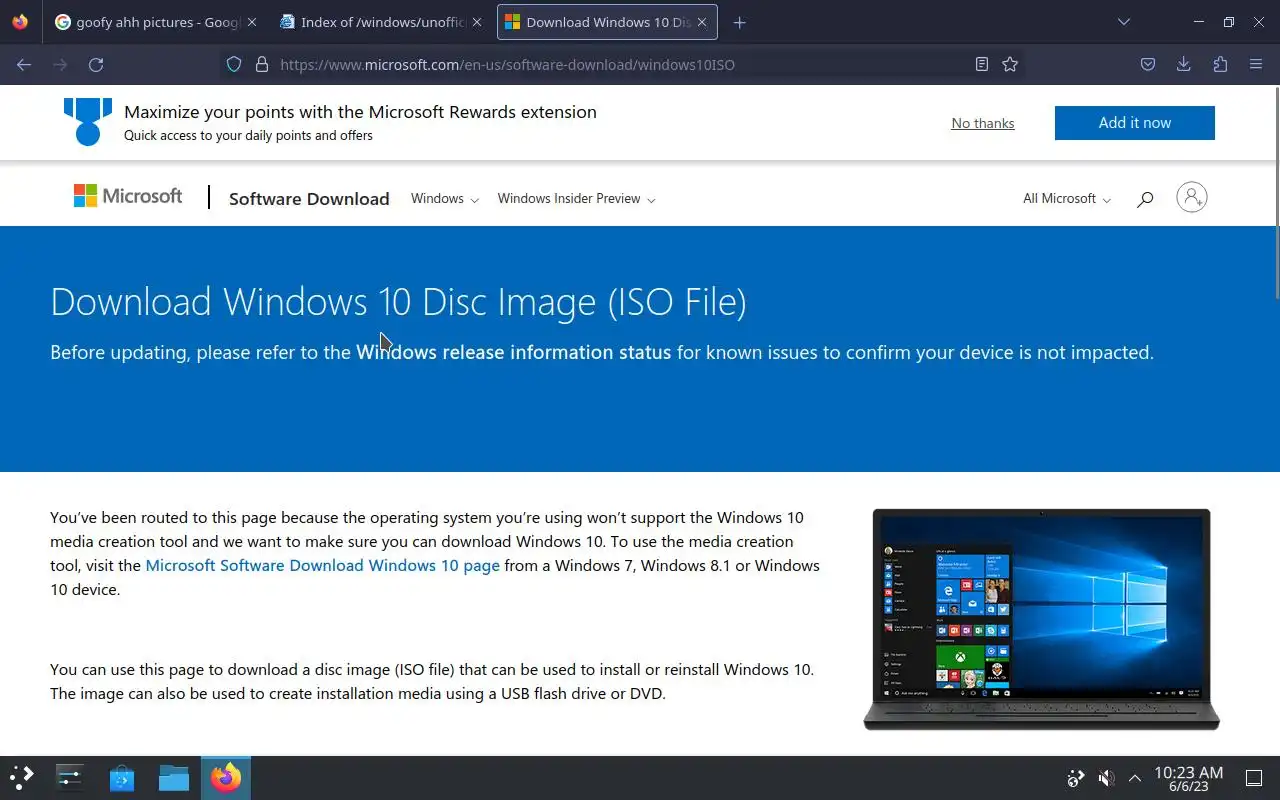The image size is (1280, 800).
Task: Open the Firefox downloads panel
Action: (1184, 64)
